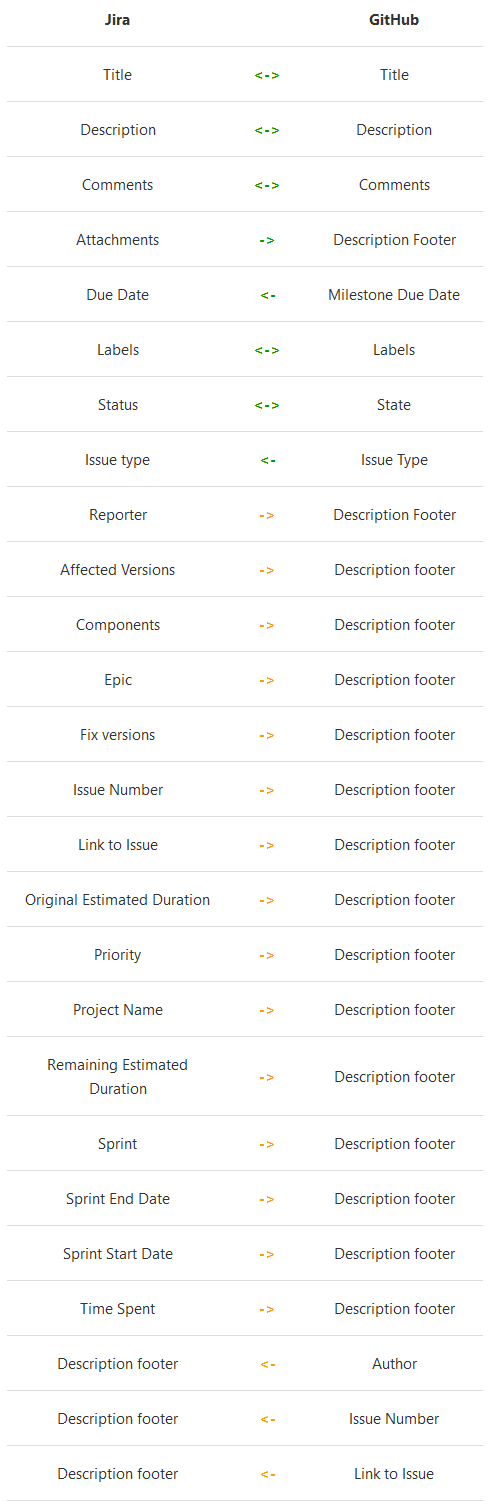Click the two-way arrow in Status row
490x1506 pixels.
tap(266, 405)
